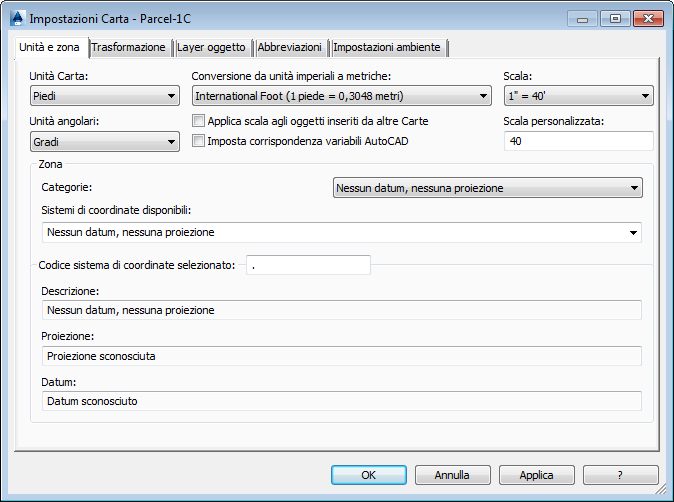Switch to the Trasformazione tab
Viewport: 674px width, 502px height.
(x=128, y=47)
